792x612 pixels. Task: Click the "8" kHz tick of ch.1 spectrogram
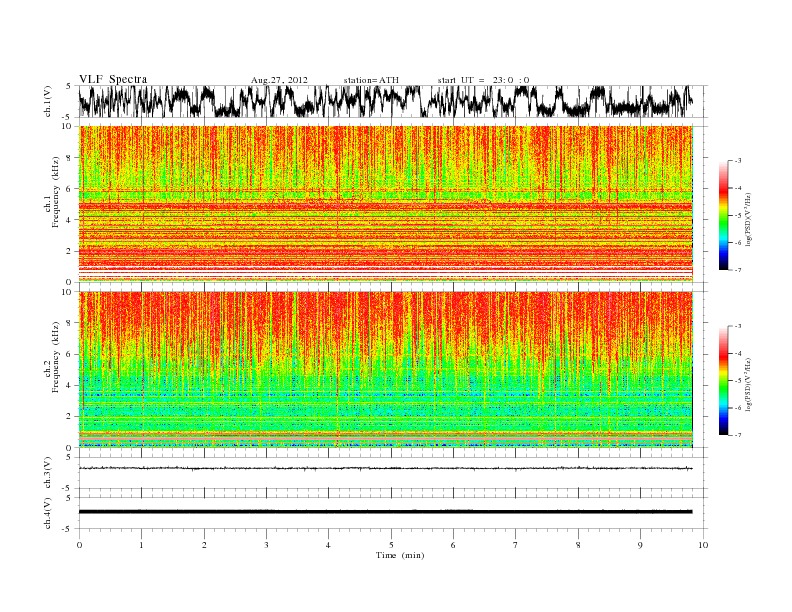click(x=69, y=158)
